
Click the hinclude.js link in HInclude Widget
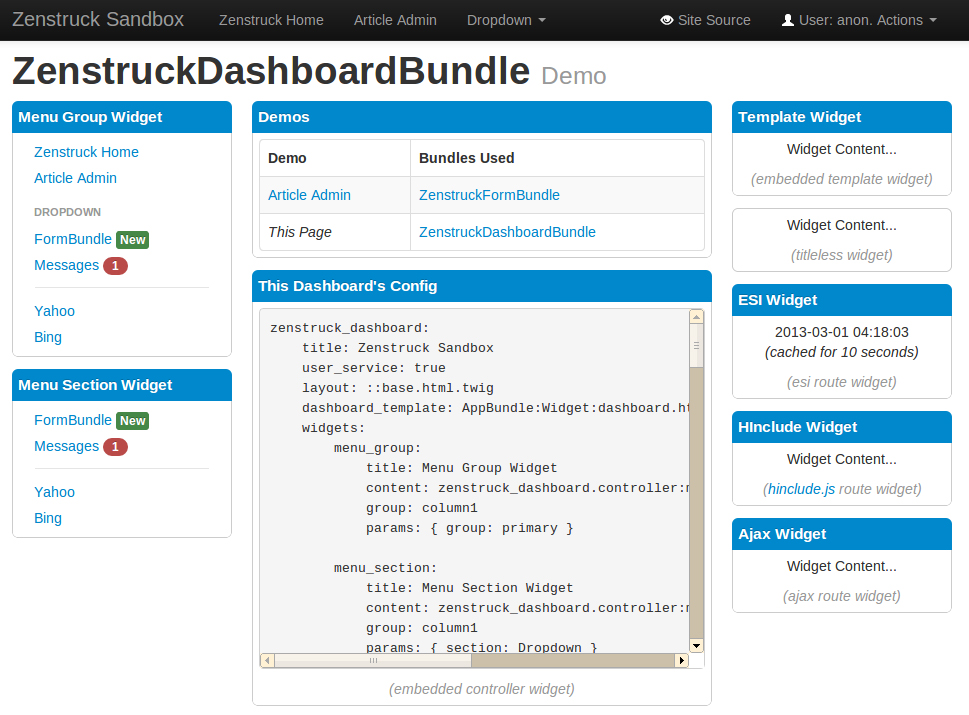(x=802, y=489)
